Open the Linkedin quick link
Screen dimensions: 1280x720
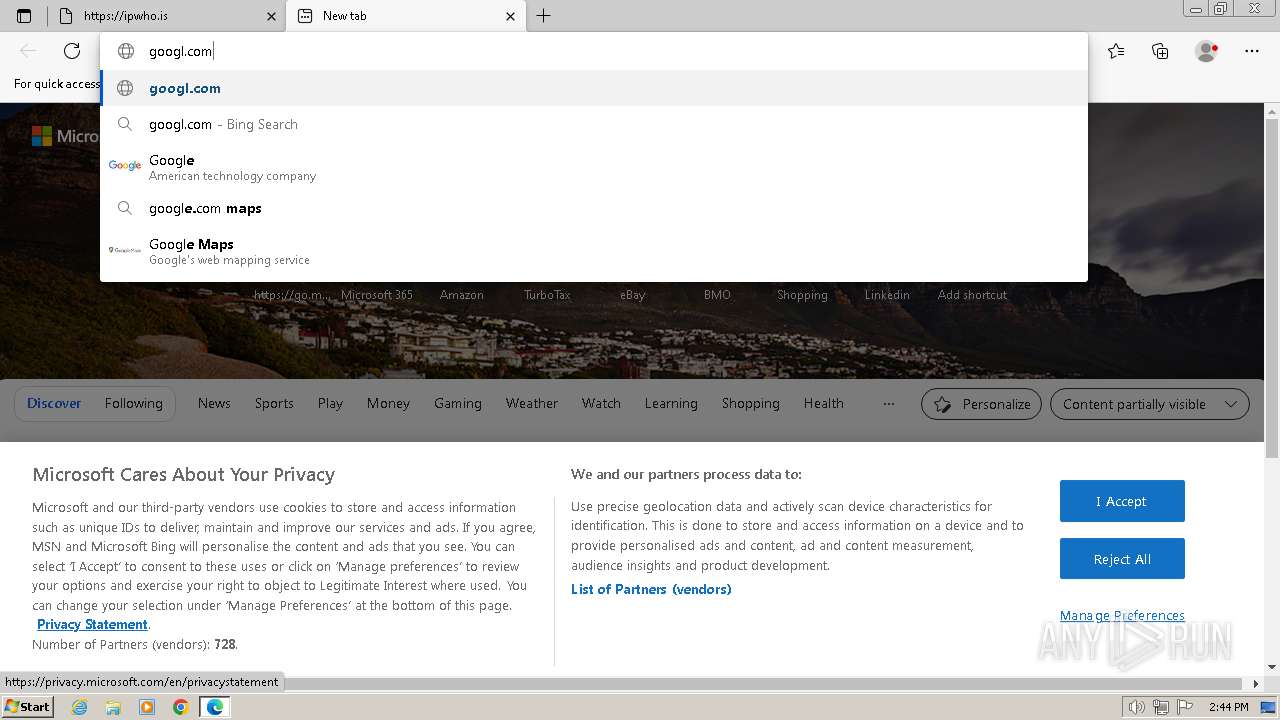coord(887,295)
